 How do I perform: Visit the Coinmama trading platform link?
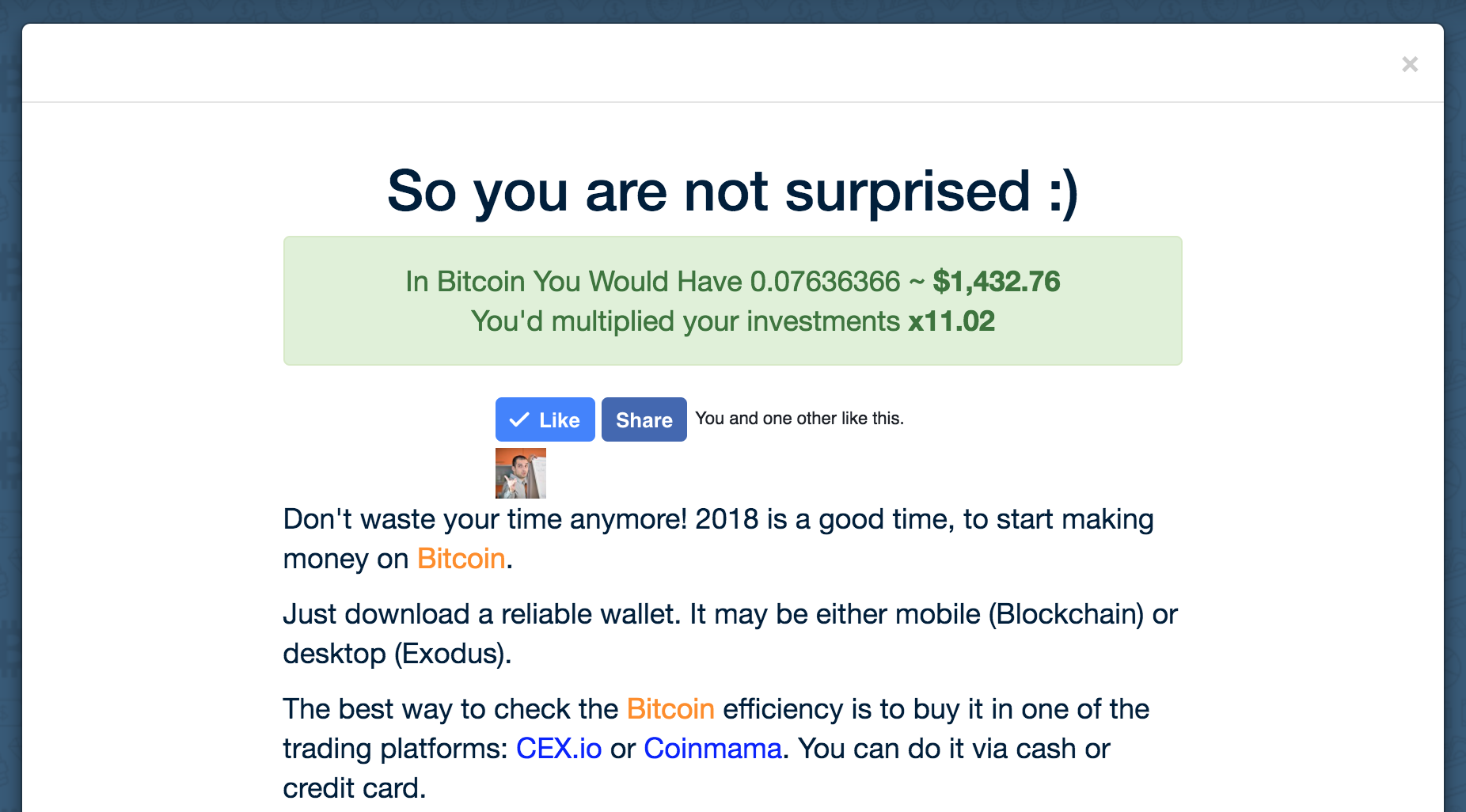click(x=712, y=748)
